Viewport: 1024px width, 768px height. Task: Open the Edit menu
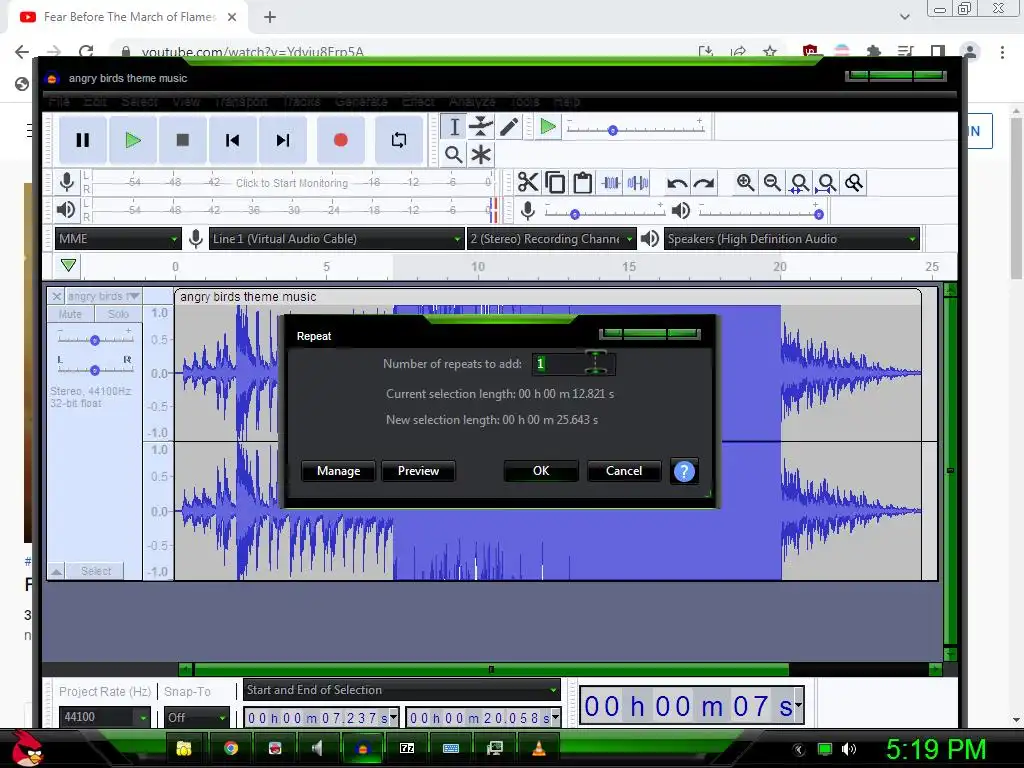click(x=95, y=101)
